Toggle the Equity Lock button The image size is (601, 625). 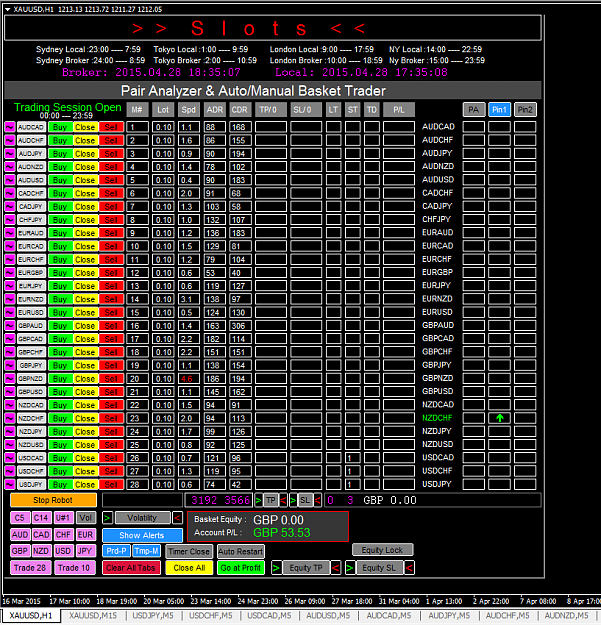tap(382, 550)
